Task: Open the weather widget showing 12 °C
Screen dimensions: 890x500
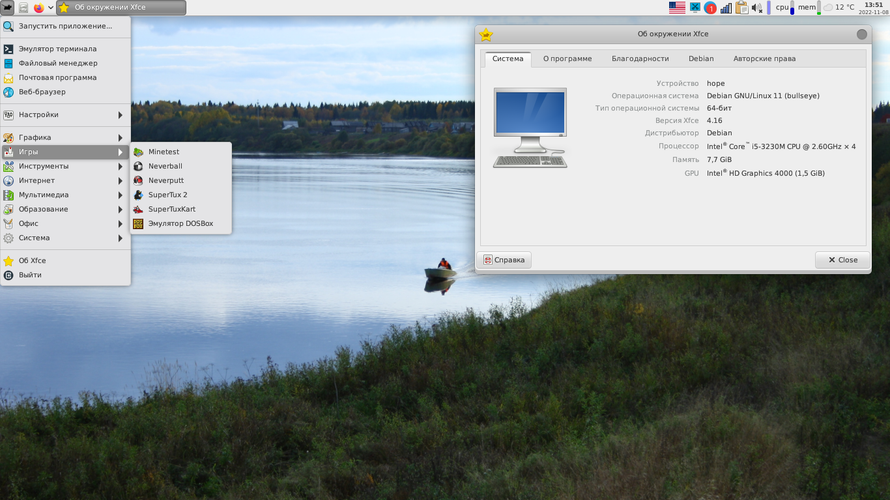Action: 839,7
